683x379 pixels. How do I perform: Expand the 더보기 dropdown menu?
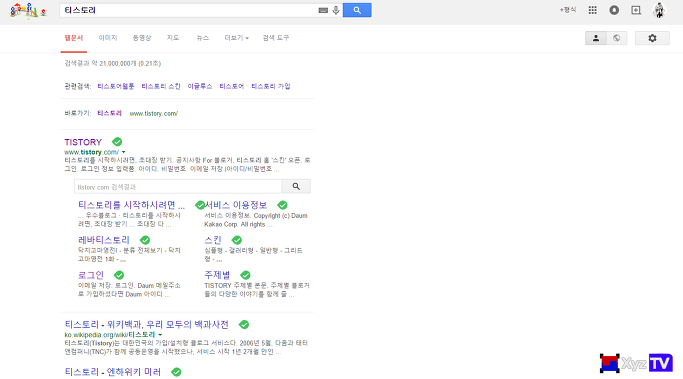(x=237, y=38)
